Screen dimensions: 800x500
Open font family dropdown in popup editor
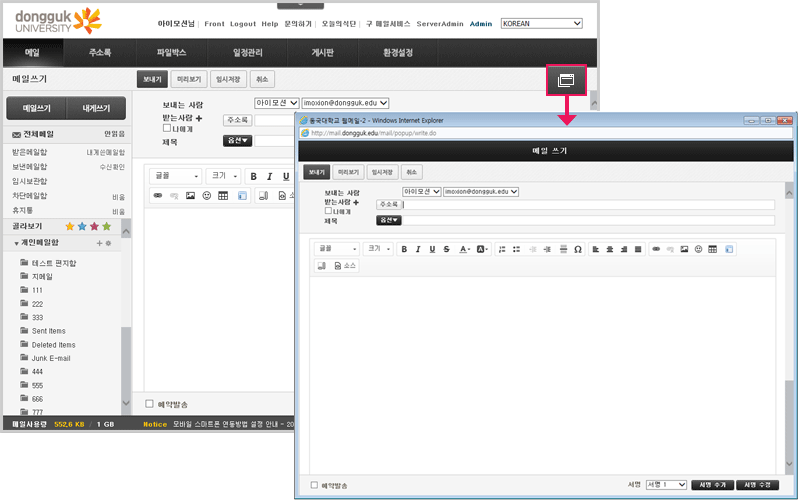pos(337,249)
